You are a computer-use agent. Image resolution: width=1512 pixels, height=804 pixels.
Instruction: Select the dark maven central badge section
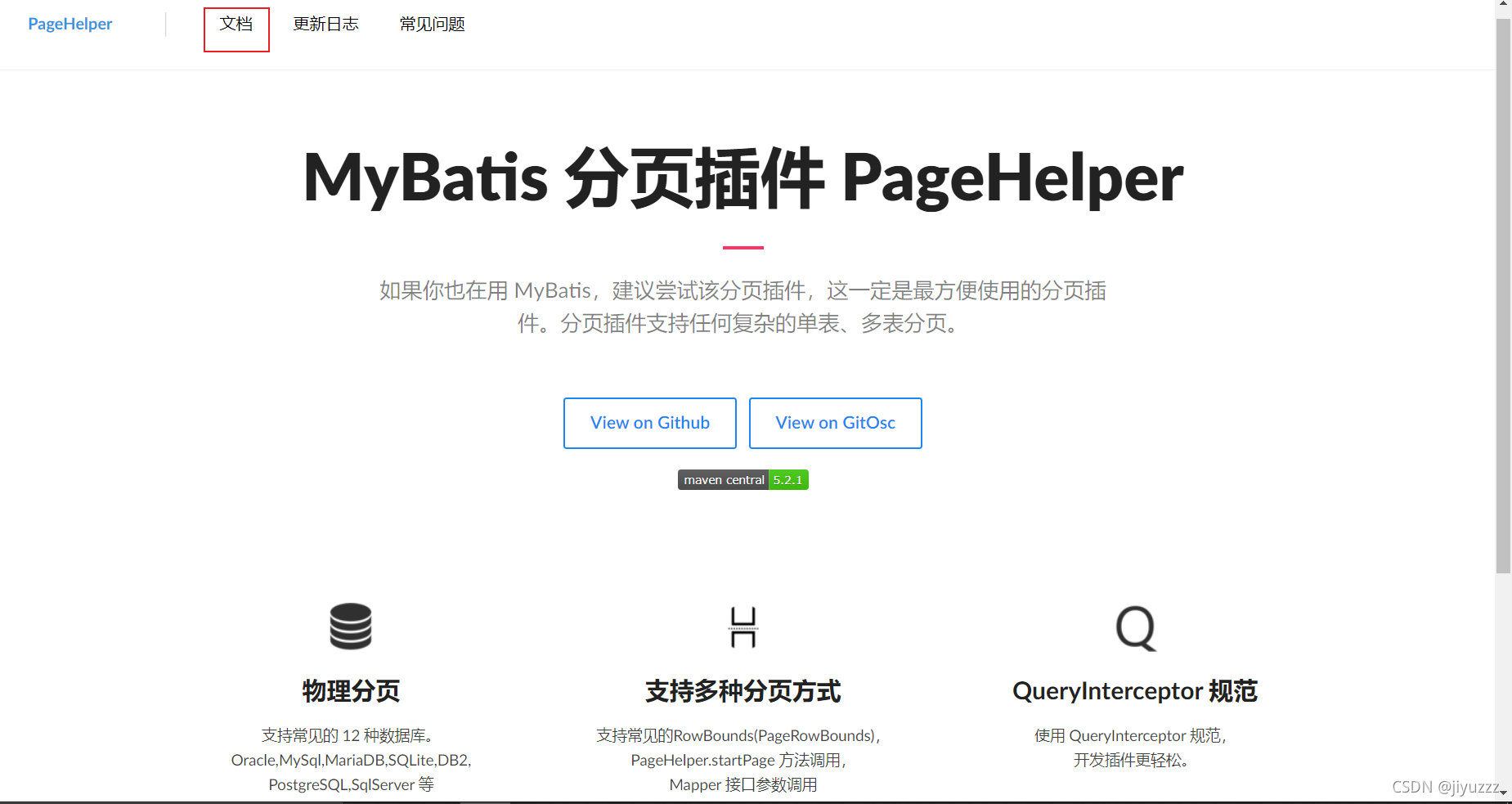[x=723, y=479]
